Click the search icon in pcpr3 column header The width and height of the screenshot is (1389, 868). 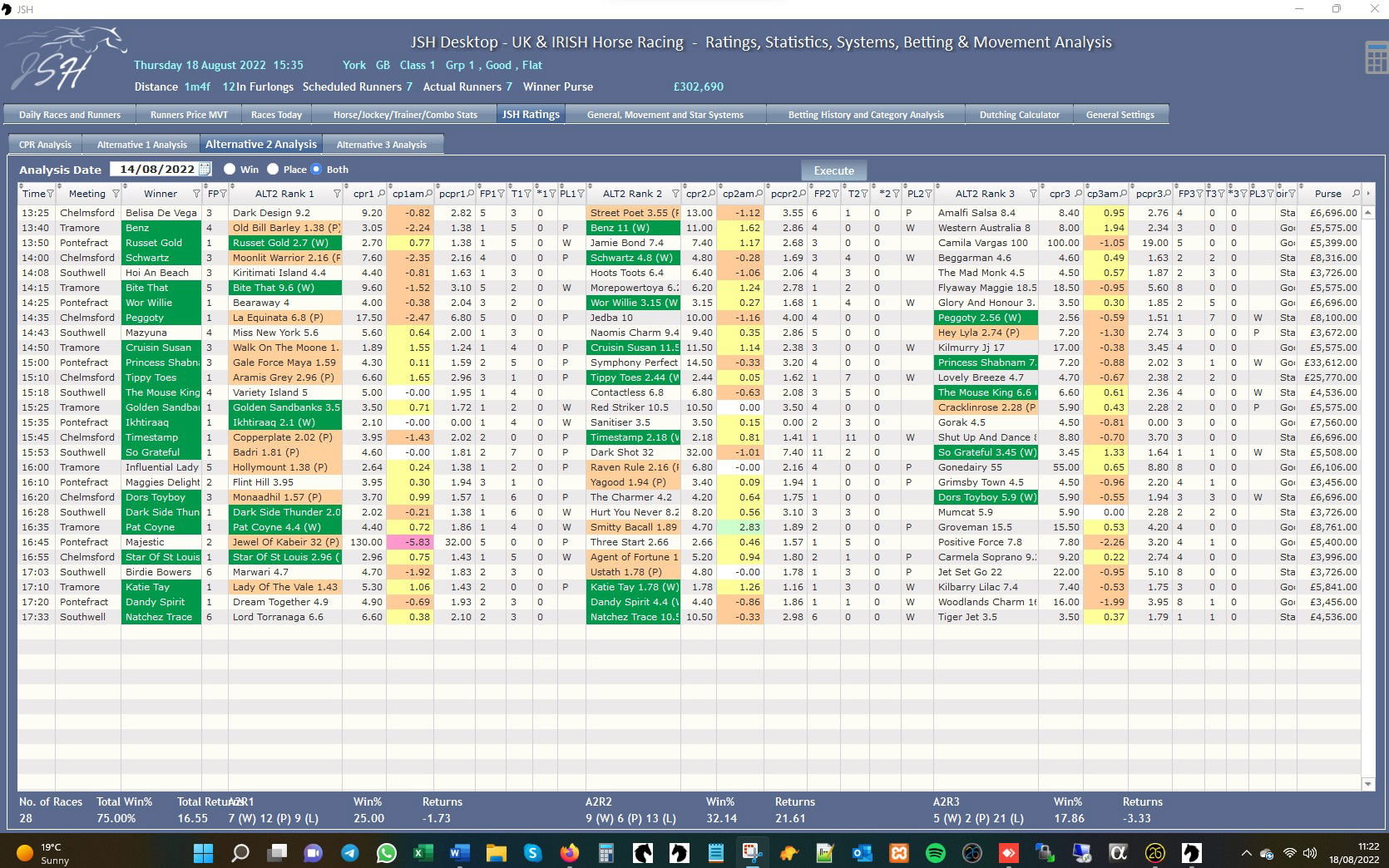(1168, 194)
